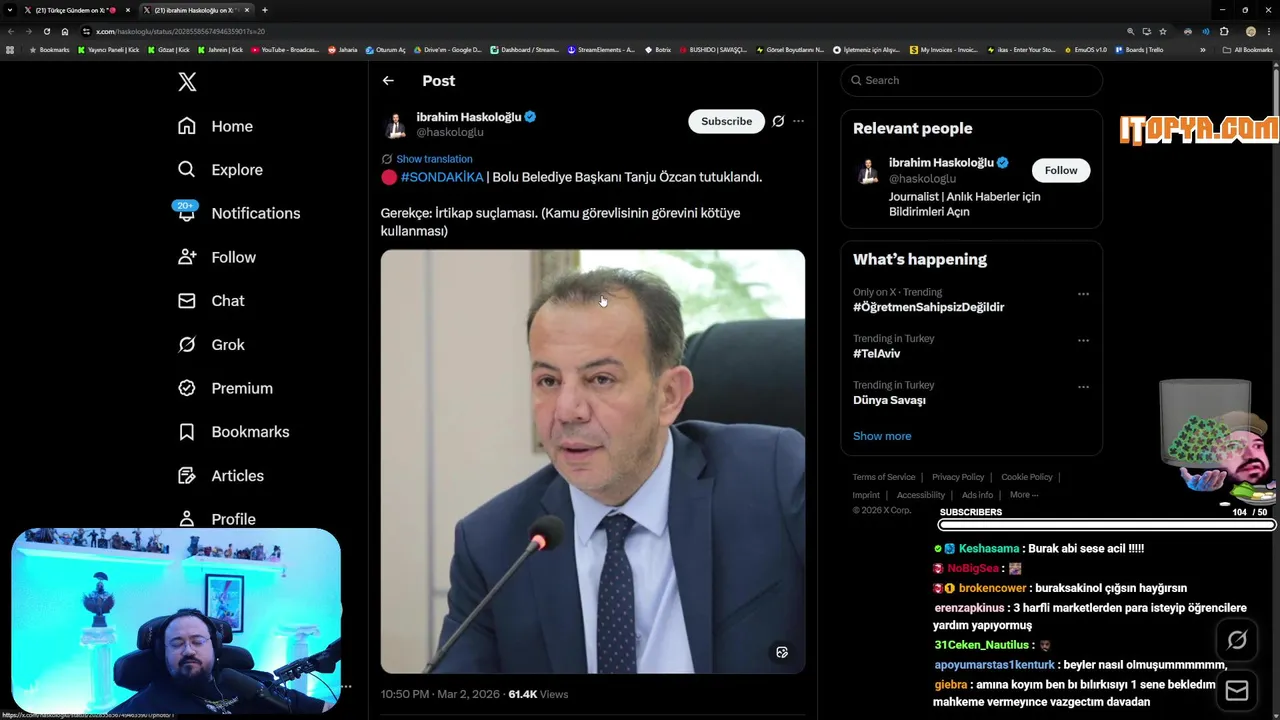1280x720 pixels.
Task: Click Show translation link
Action: (434, 159)
